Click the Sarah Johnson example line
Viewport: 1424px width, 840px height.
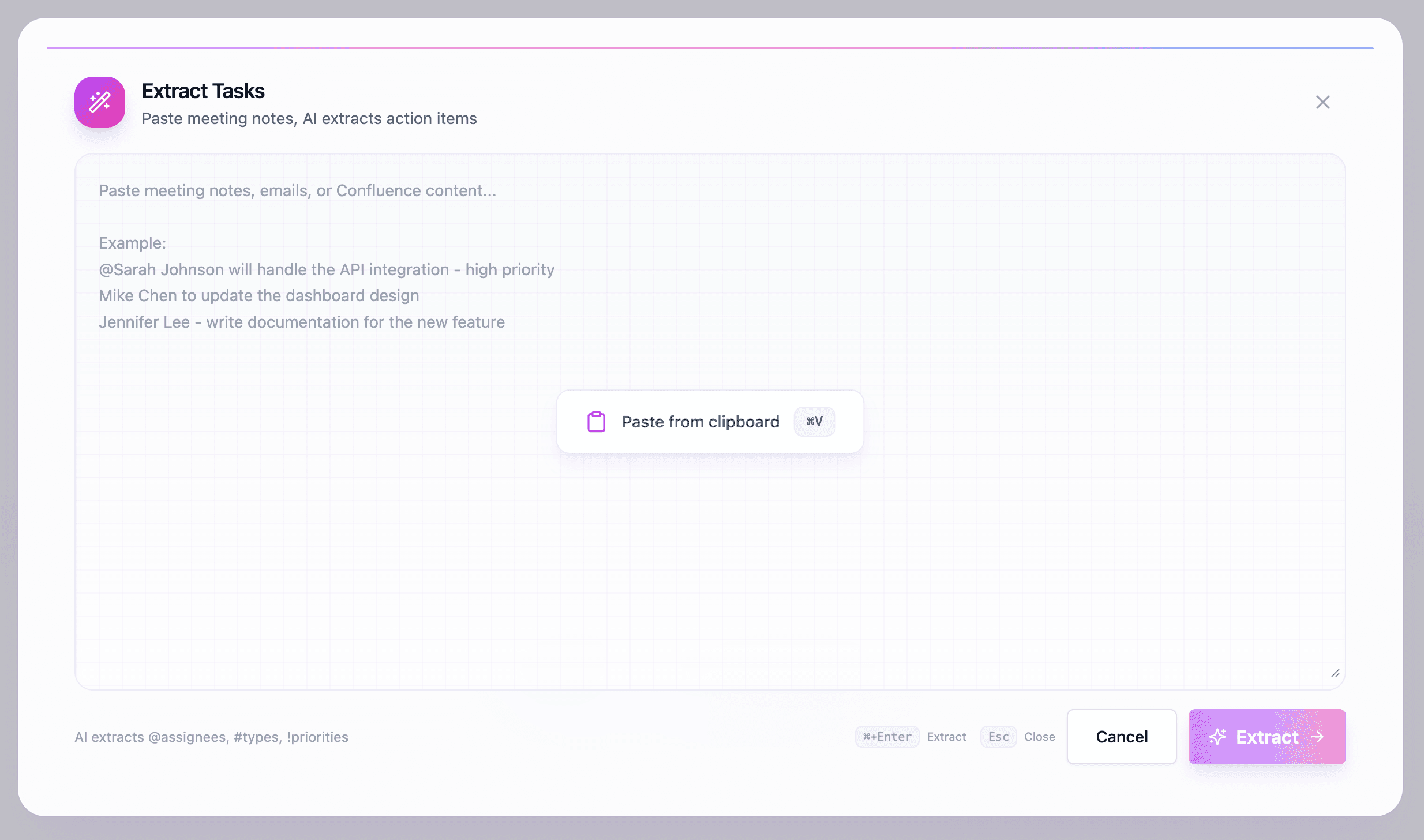tap(327, 269)
